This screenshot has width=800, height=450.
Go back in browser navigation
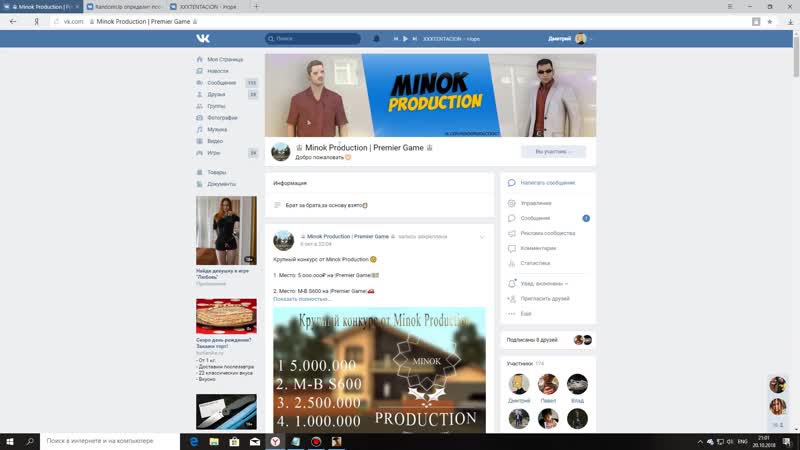13,21
